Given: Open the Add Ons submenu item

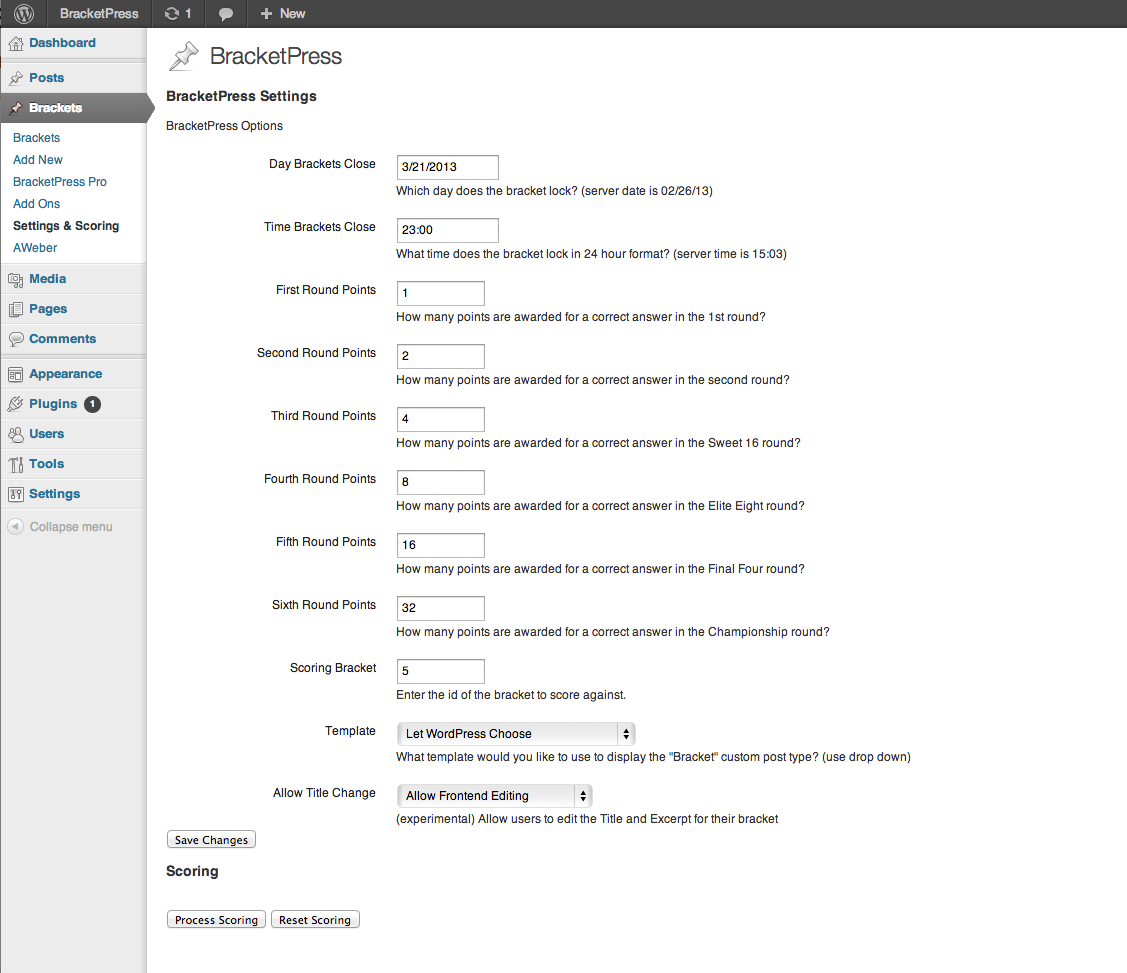Looking at the screenshot, I should click(x=37, y=204).
